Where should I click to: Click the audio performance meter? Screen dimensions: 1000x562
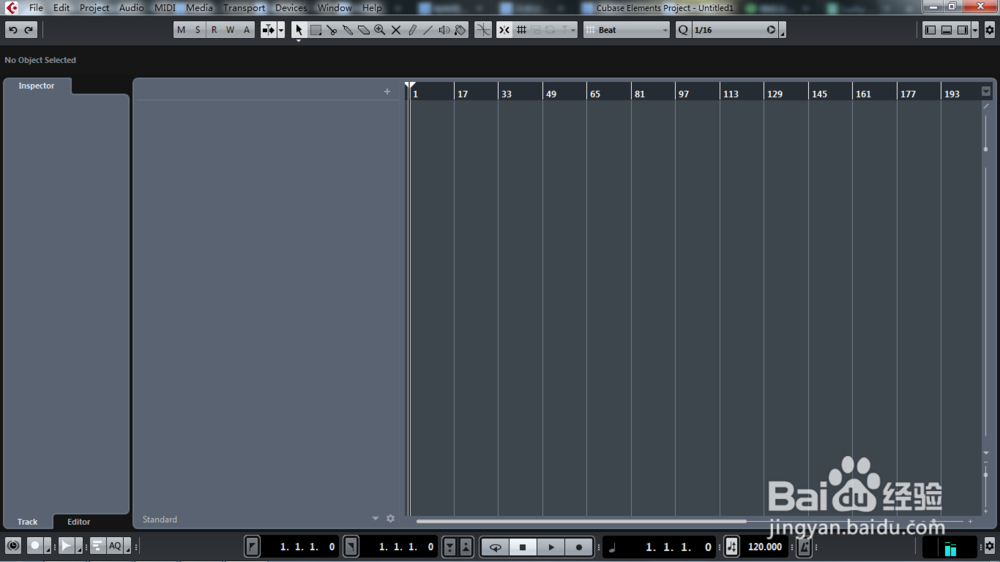(950, 547)
